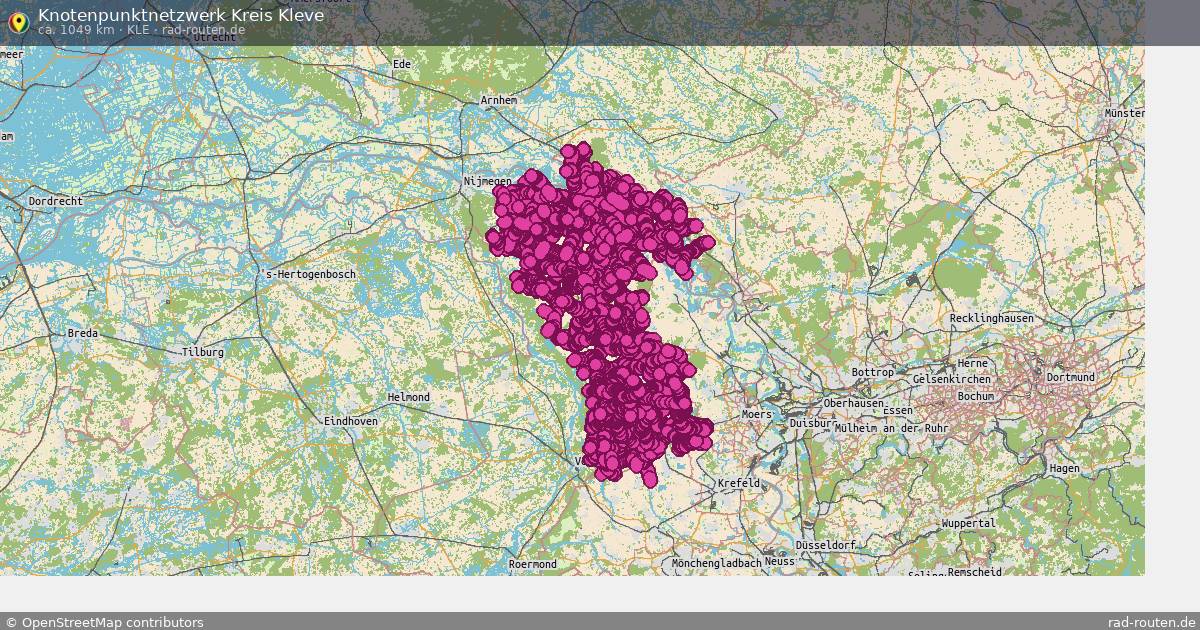Click the rad-routen map pin logo
The width and height of the screenshot is (1200, 630).
(20, 21)
